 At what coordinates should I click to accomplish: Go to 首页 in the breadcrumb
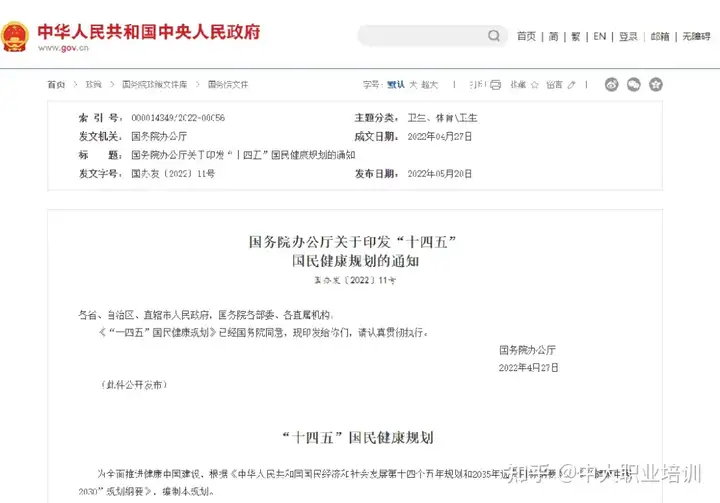point(56,85)
